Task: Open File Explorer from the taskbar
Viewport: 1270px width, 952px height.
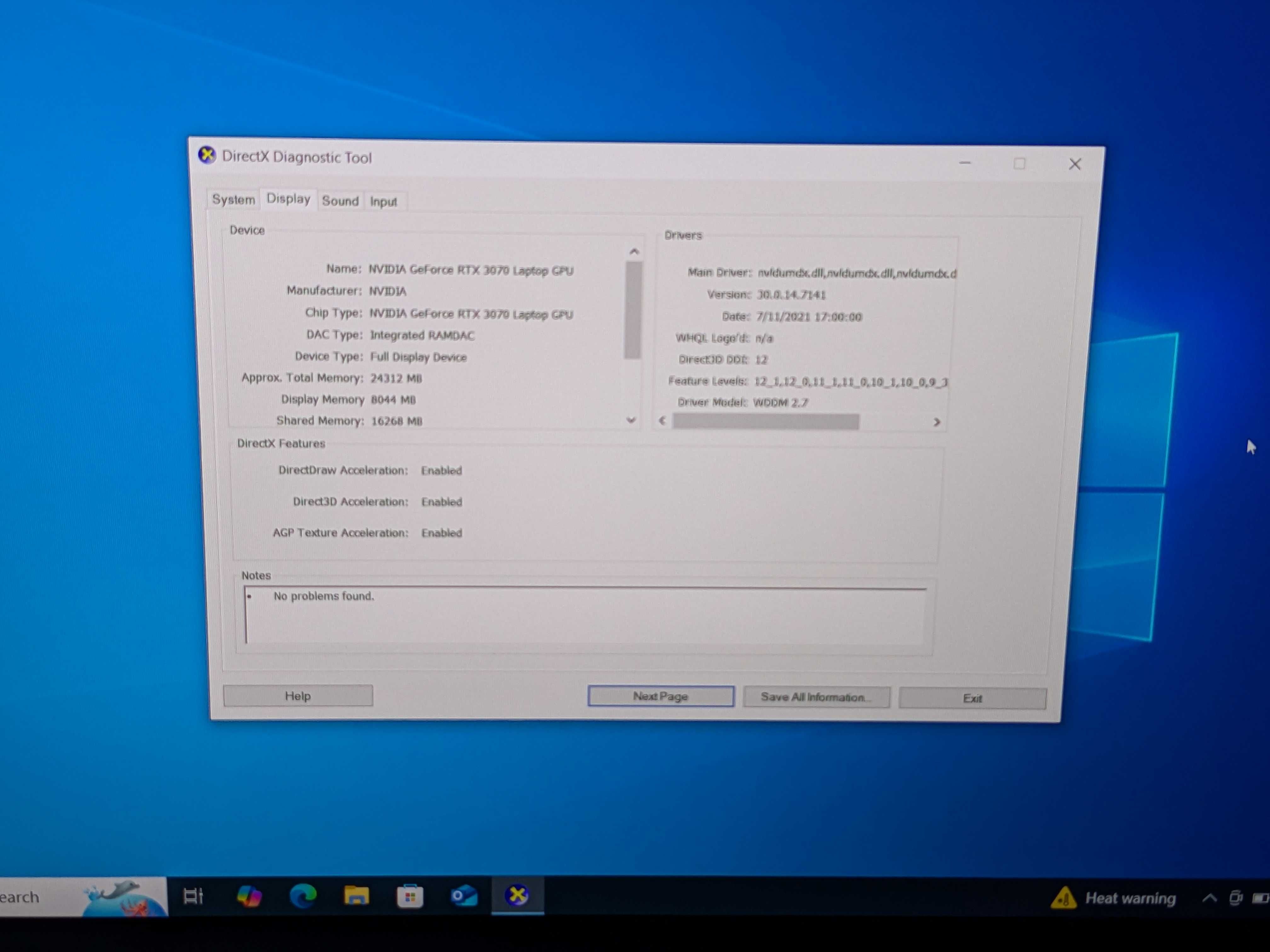Action: click(357, 896)
